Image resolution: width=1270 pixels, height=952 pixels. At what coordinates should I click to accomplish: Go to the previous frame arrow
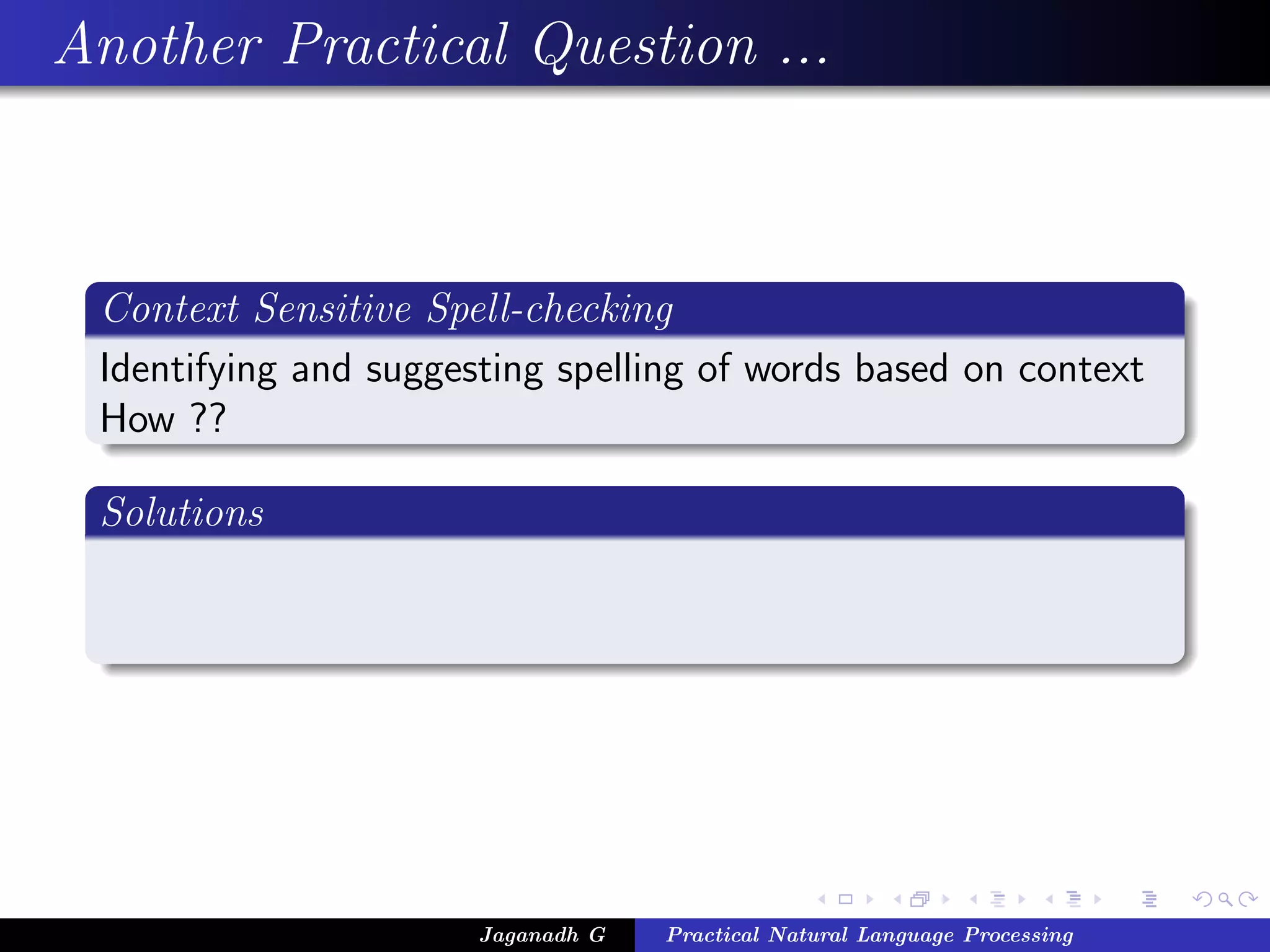(x=897, y=899)
